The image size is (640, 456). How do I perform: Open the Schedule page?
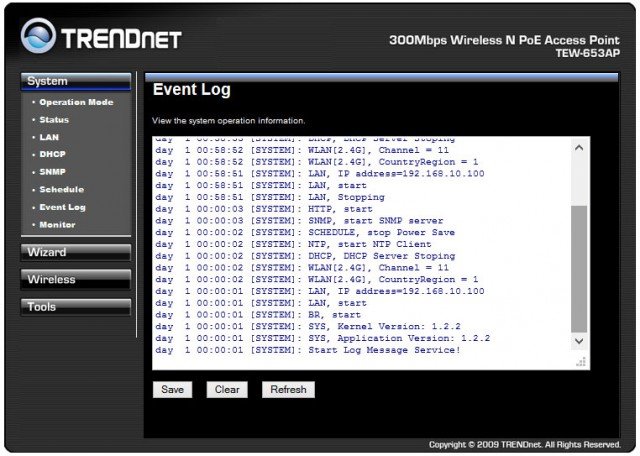click(61, 190)
